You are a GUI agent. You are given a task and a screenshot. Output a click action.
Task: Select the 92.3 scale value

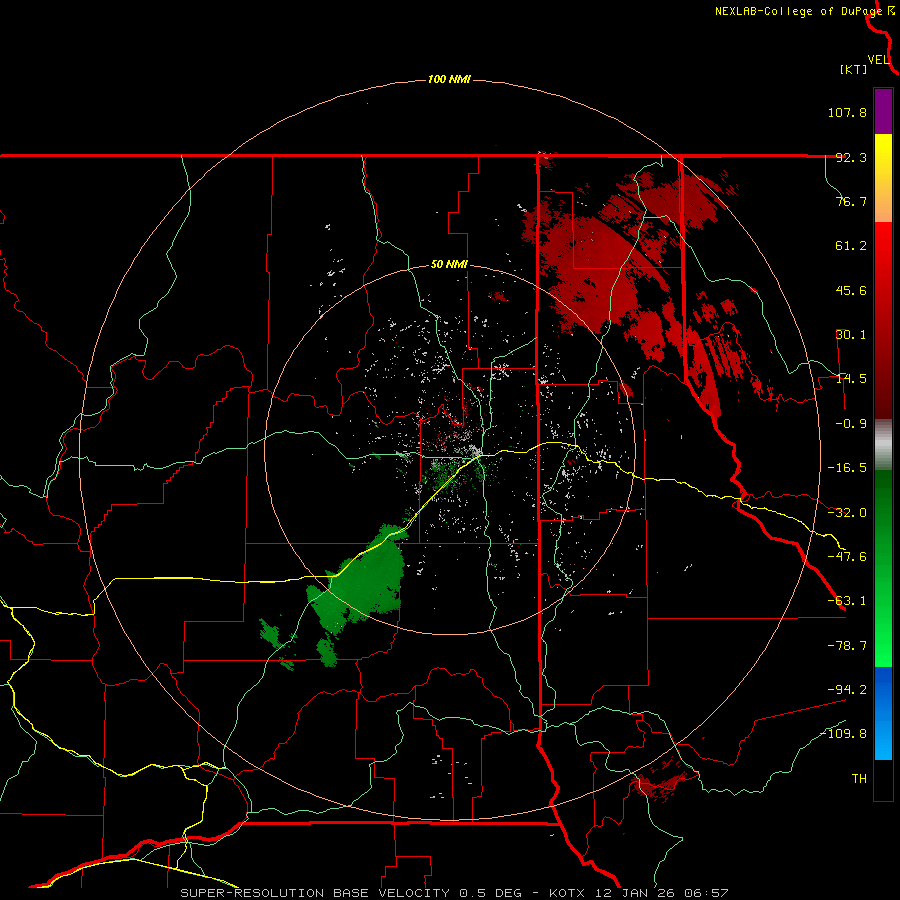[851, 157]
